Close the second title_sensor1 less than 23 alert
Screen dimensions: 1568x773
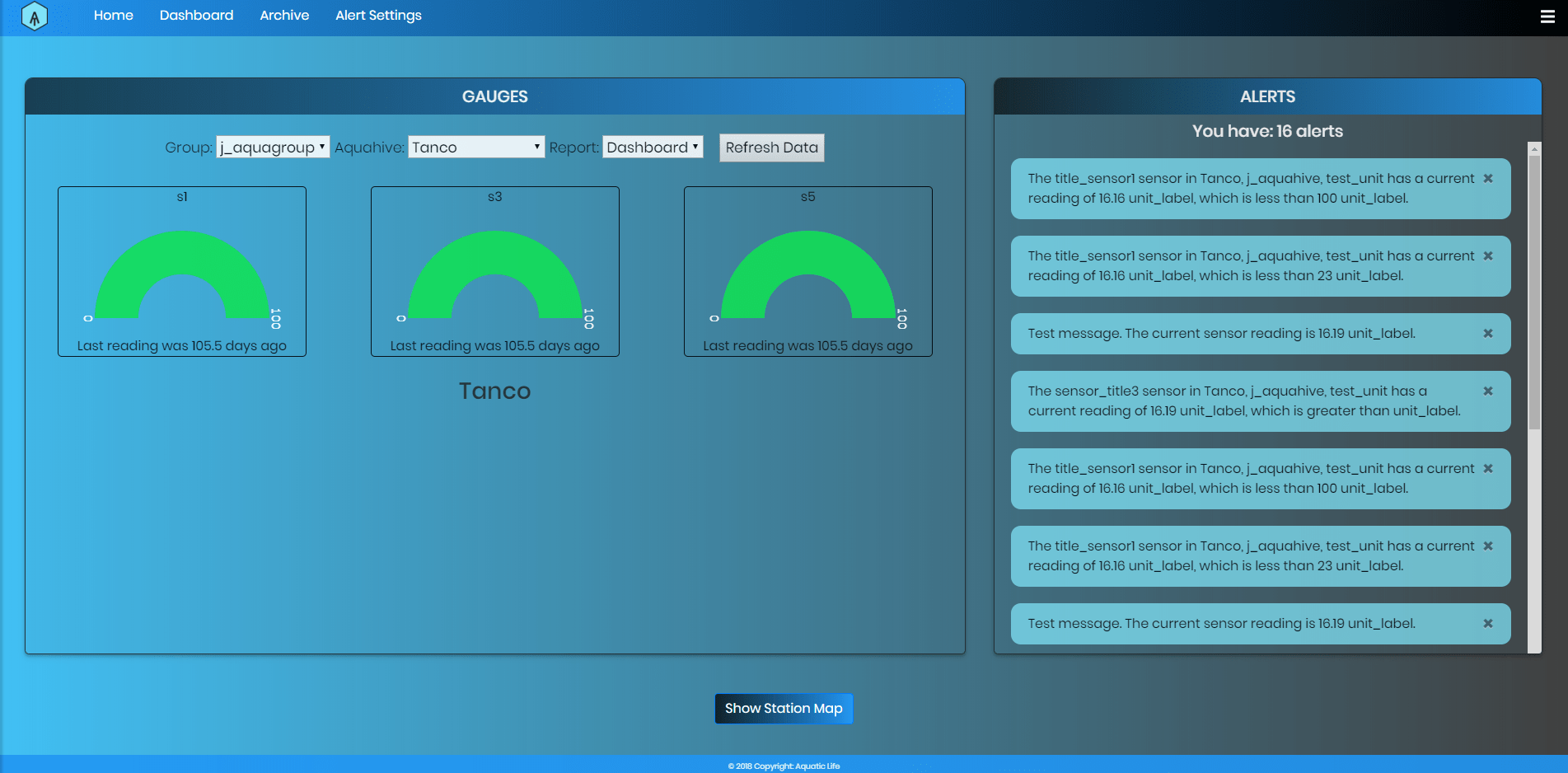1488,546
